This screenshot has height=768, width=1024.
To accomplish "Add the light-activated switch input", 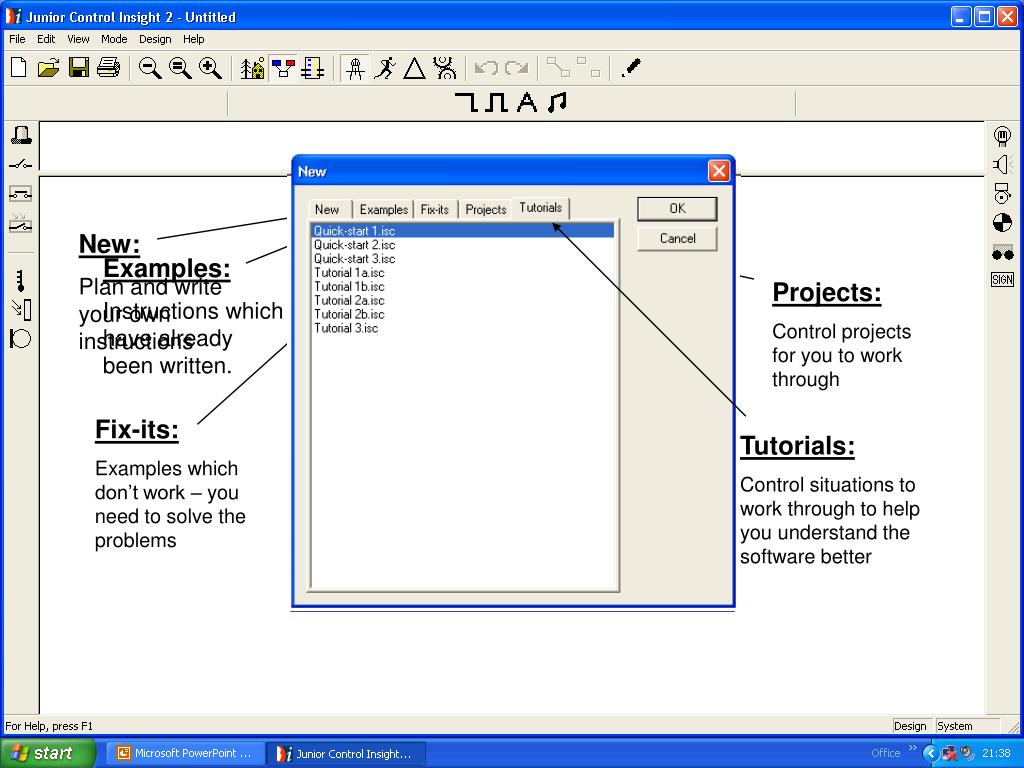I will click(21, 223).
